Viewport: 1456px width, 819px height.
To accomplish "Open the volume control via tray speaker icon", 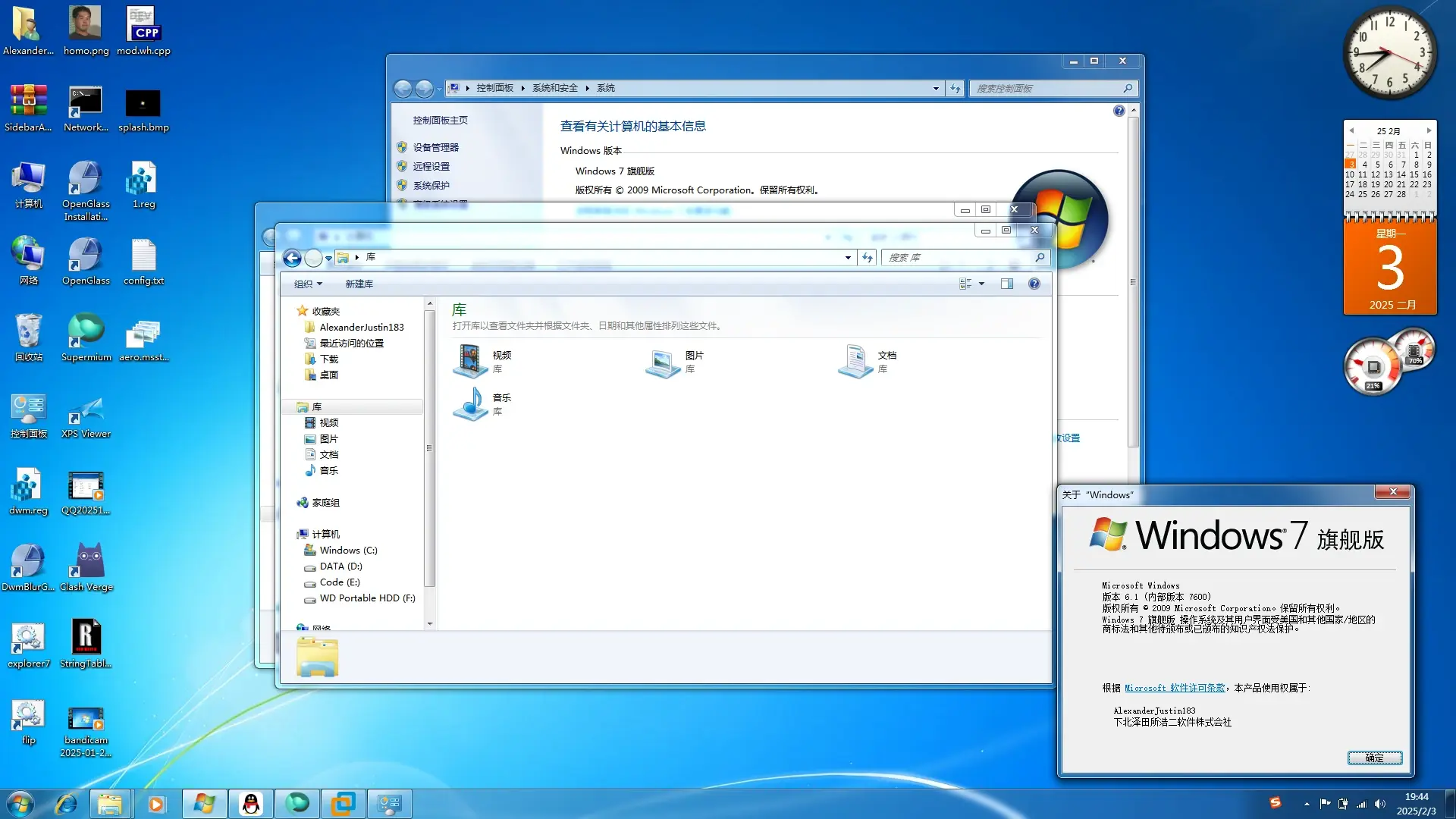I will [1380, 804].
